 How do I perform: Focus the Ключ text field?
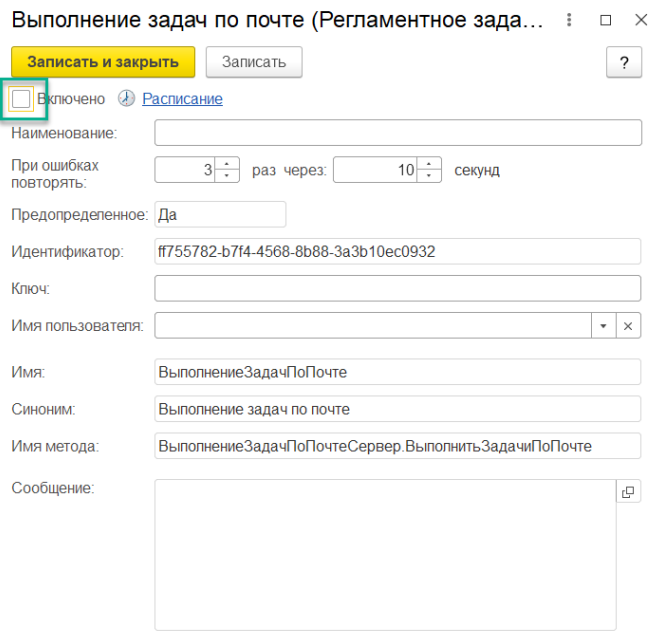point(397,288)
